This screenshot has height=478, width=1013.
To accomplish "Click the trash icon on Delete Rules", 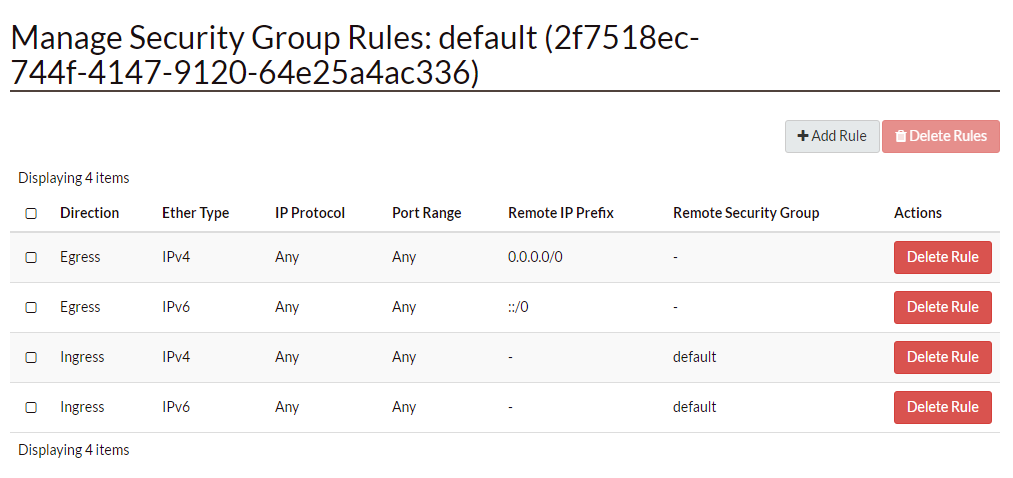I will click(x=901, y=136).
